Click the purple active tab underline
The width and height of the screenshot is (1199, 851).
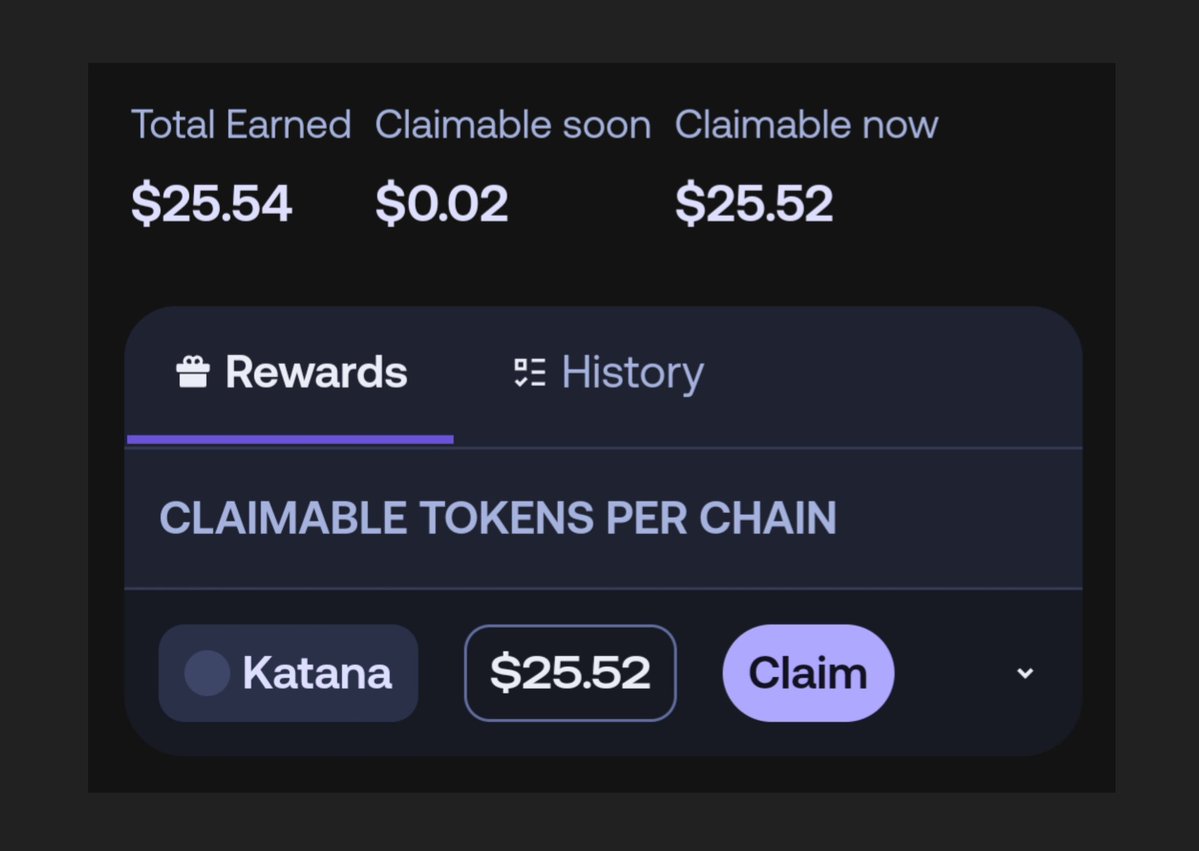290,439
